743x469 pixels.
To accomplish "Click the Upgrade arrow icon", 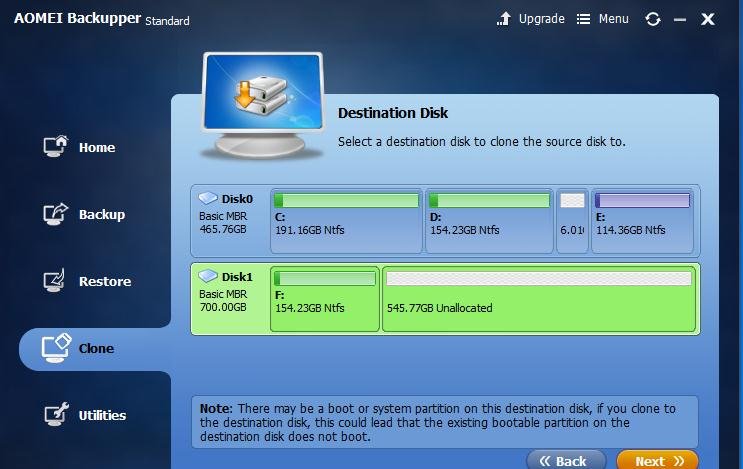I will (x=504, y=19).
